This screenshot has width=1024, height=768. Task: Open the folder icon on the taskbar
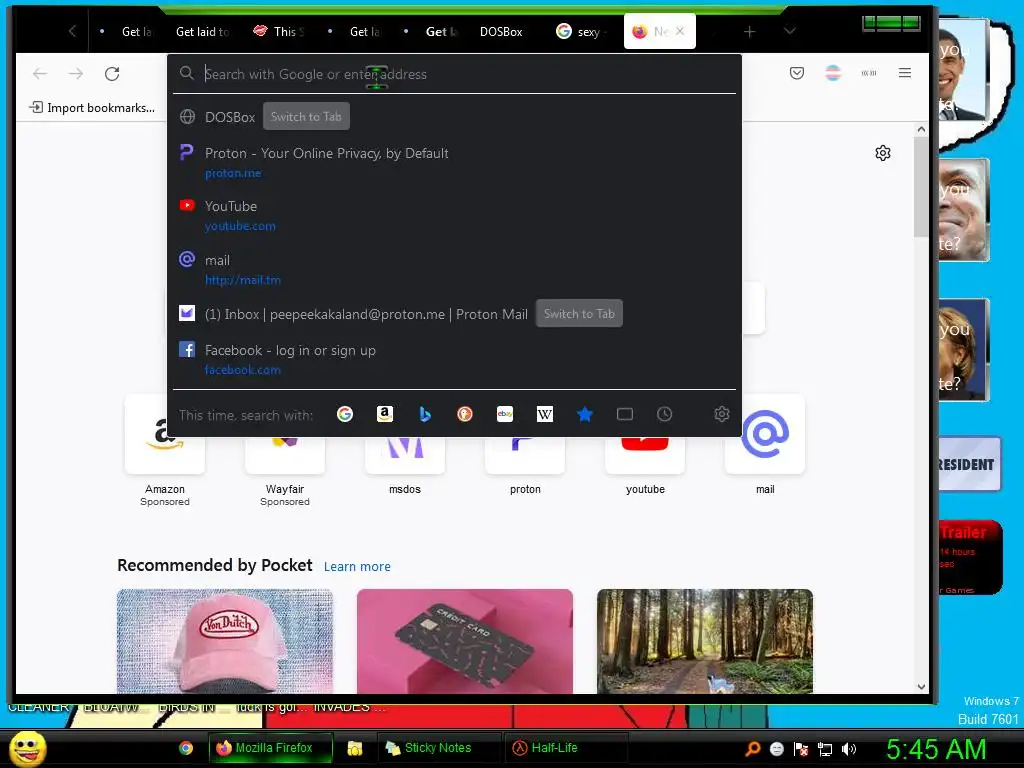point(355,748)
